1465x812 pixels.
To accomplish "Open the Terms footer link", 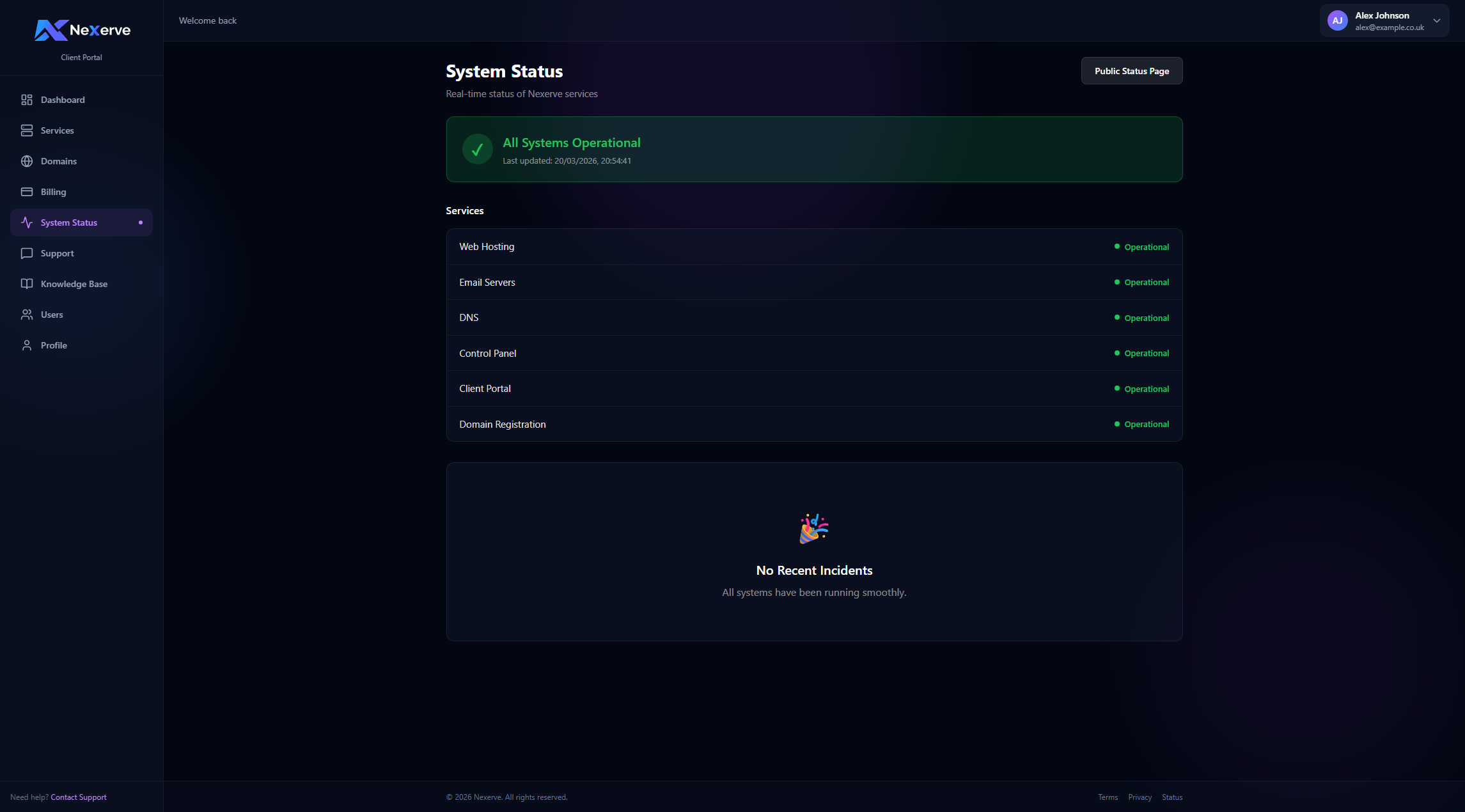I will coord(1108,797).
